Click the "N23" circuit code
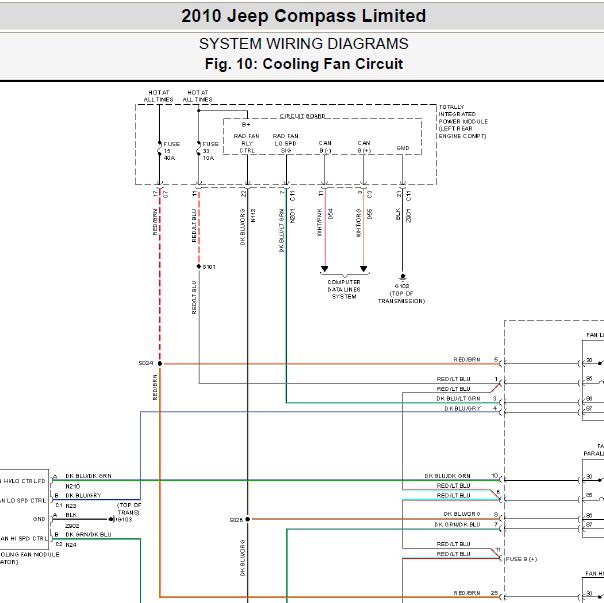 tap(71, 506)
